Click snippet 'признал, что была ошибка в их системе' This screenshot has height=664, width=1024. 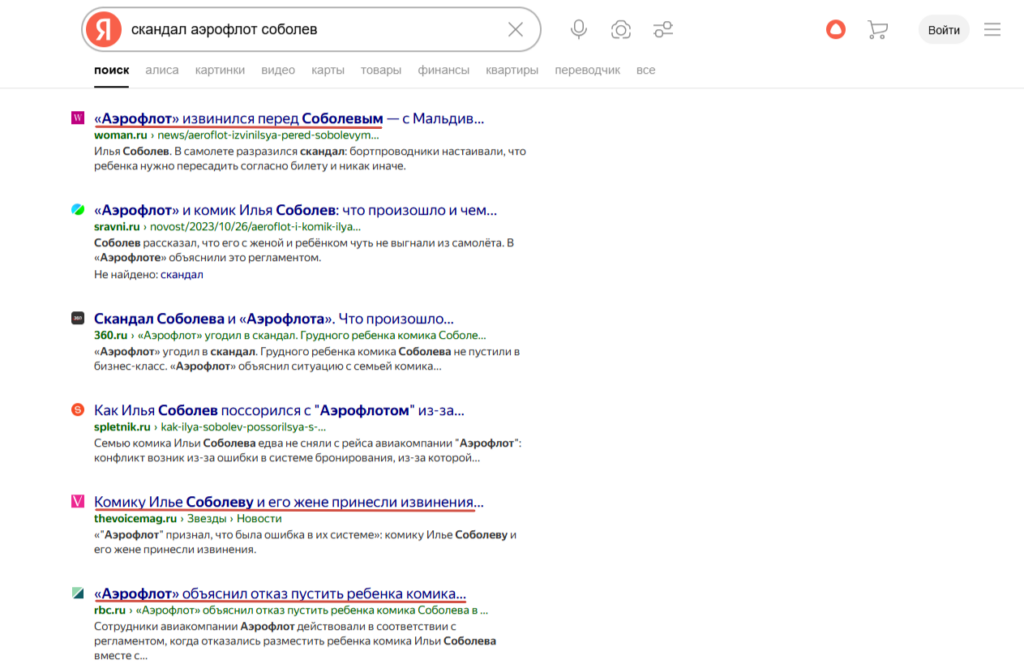point(305,542)
